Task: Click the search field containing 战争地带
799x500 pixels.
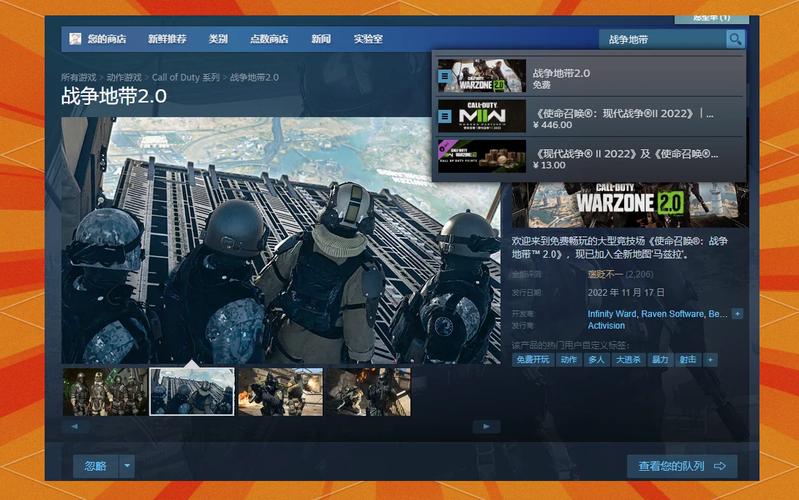Action: click(x=660, y=39)
